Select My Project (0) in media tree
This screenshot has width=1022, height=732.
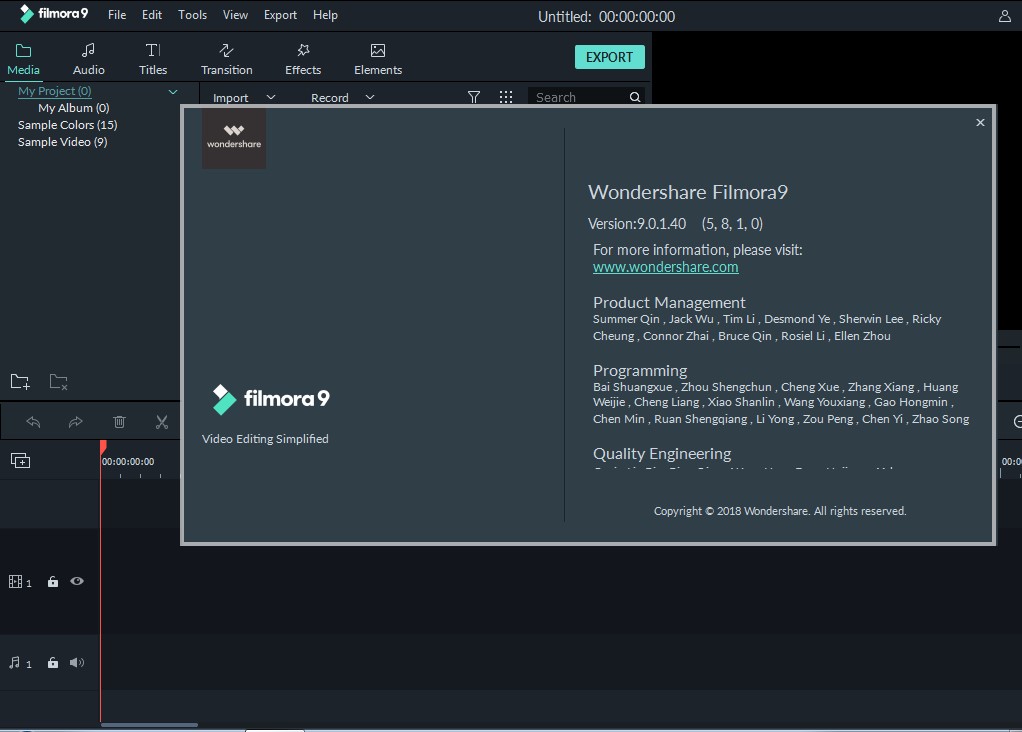pos(55,91)
